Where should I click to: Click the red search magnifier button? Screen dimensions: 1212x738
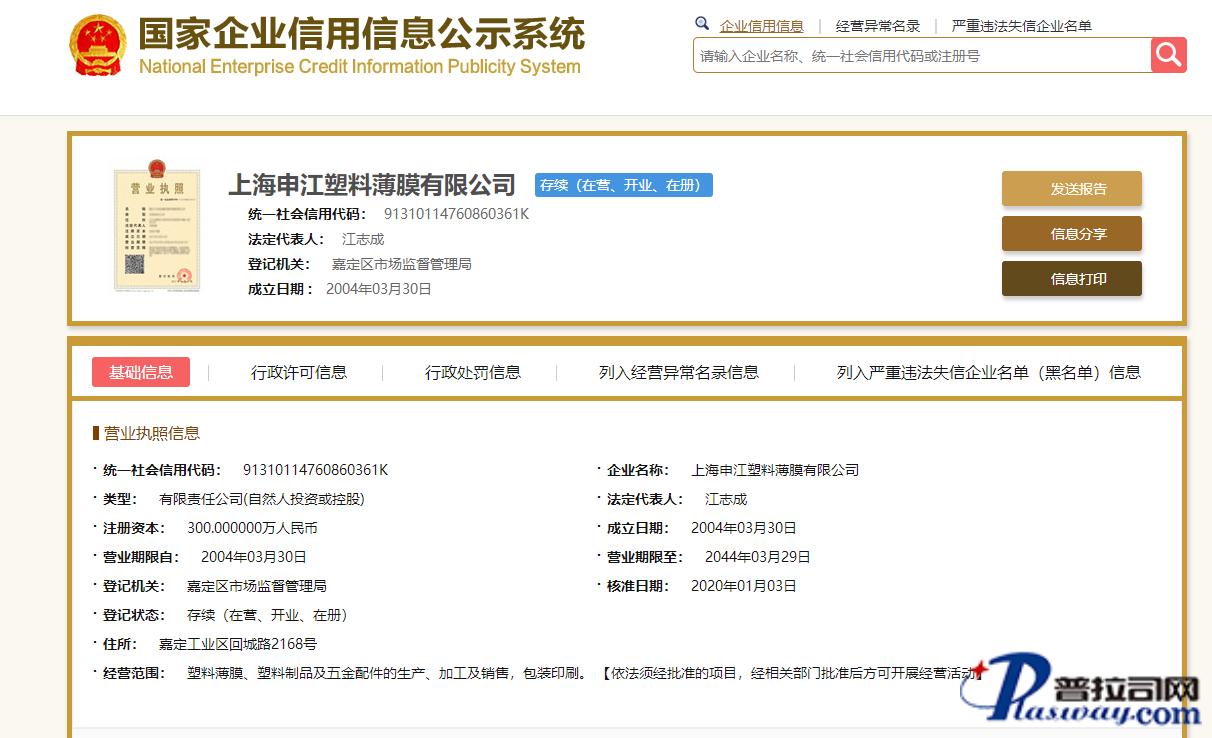click(x=1168, y=55)
